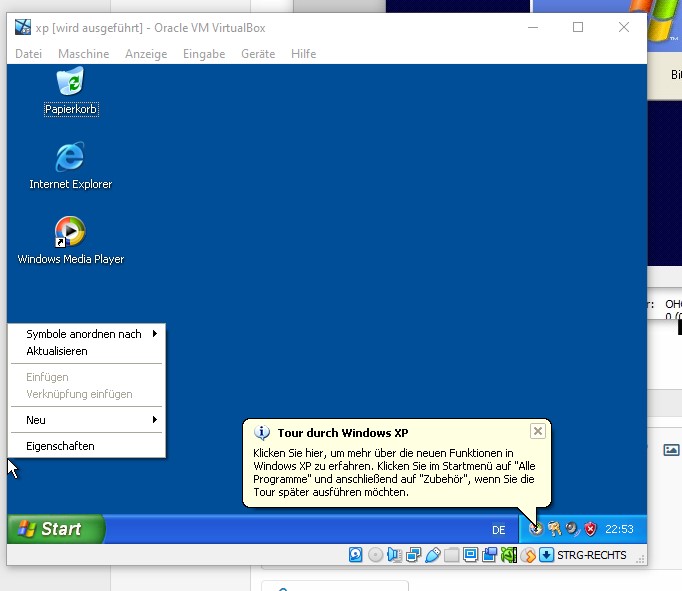682x591 pixels.
Task: Select the Papierkorb desktop icon
Action: [71, 92]
